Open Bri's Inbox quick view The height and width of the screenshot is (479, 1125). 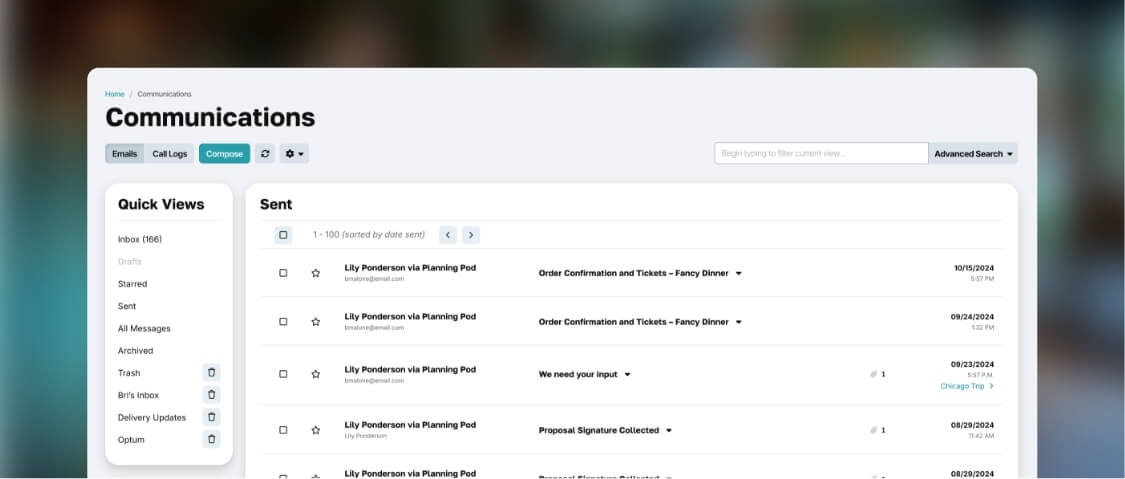coord(138,395)
